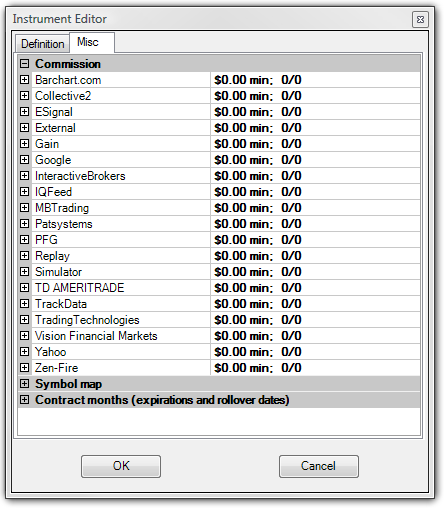Click the Commission section header text

point(68,64)
